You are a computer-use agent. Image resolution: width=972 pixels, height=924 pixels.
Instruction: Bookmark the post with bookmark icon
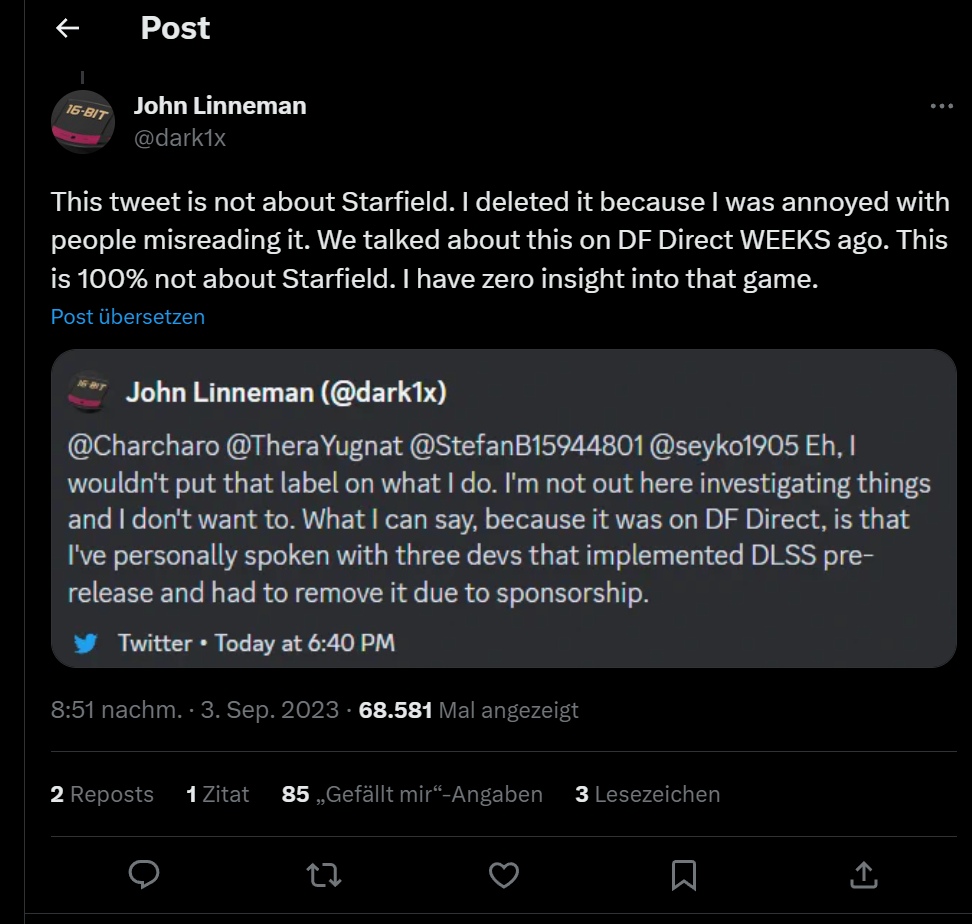tap(684, 876)
